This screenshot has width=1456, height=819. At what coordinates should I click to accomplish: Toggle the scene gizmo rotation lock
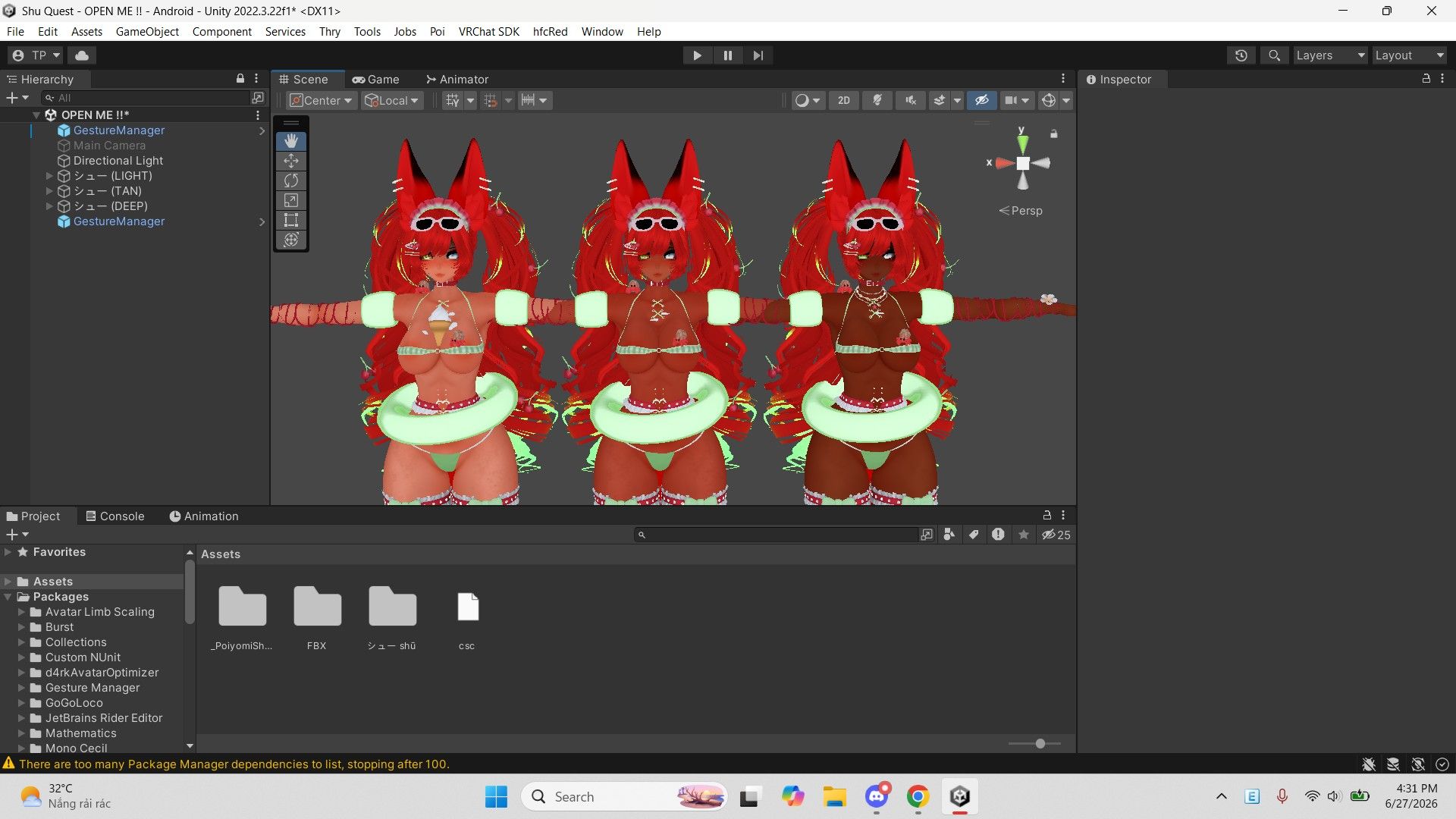click(x=1053, y=134)
